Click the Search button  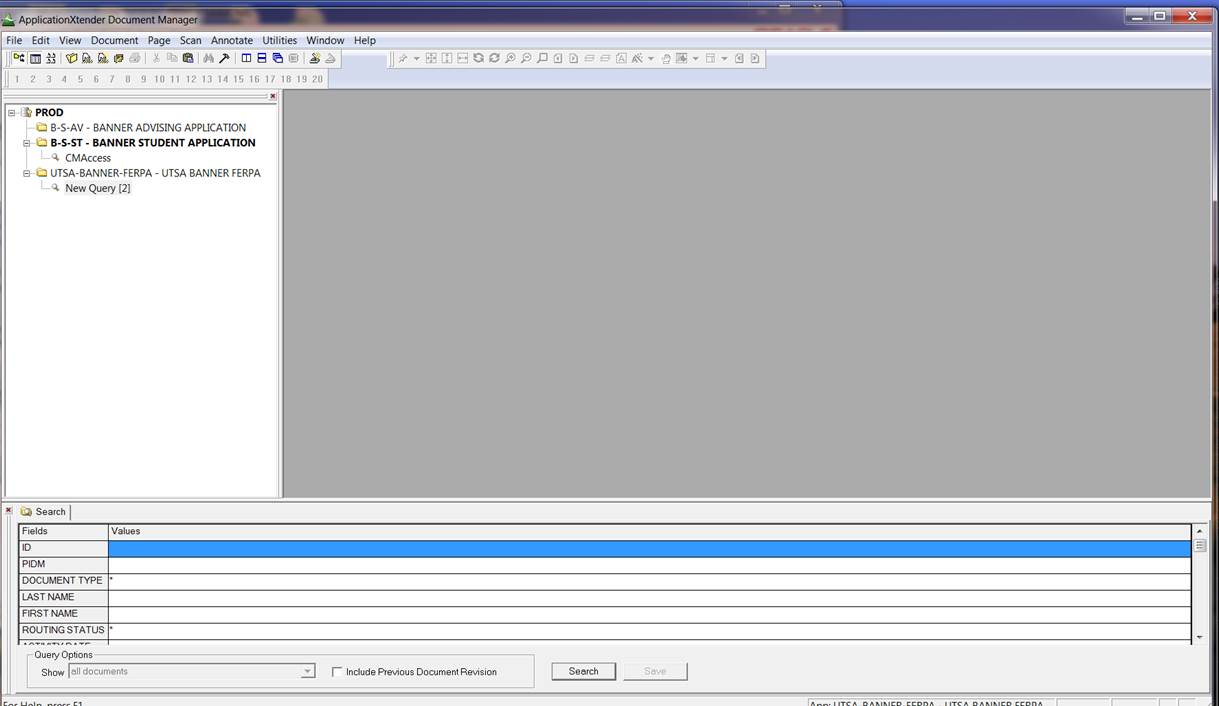[583, 672]
